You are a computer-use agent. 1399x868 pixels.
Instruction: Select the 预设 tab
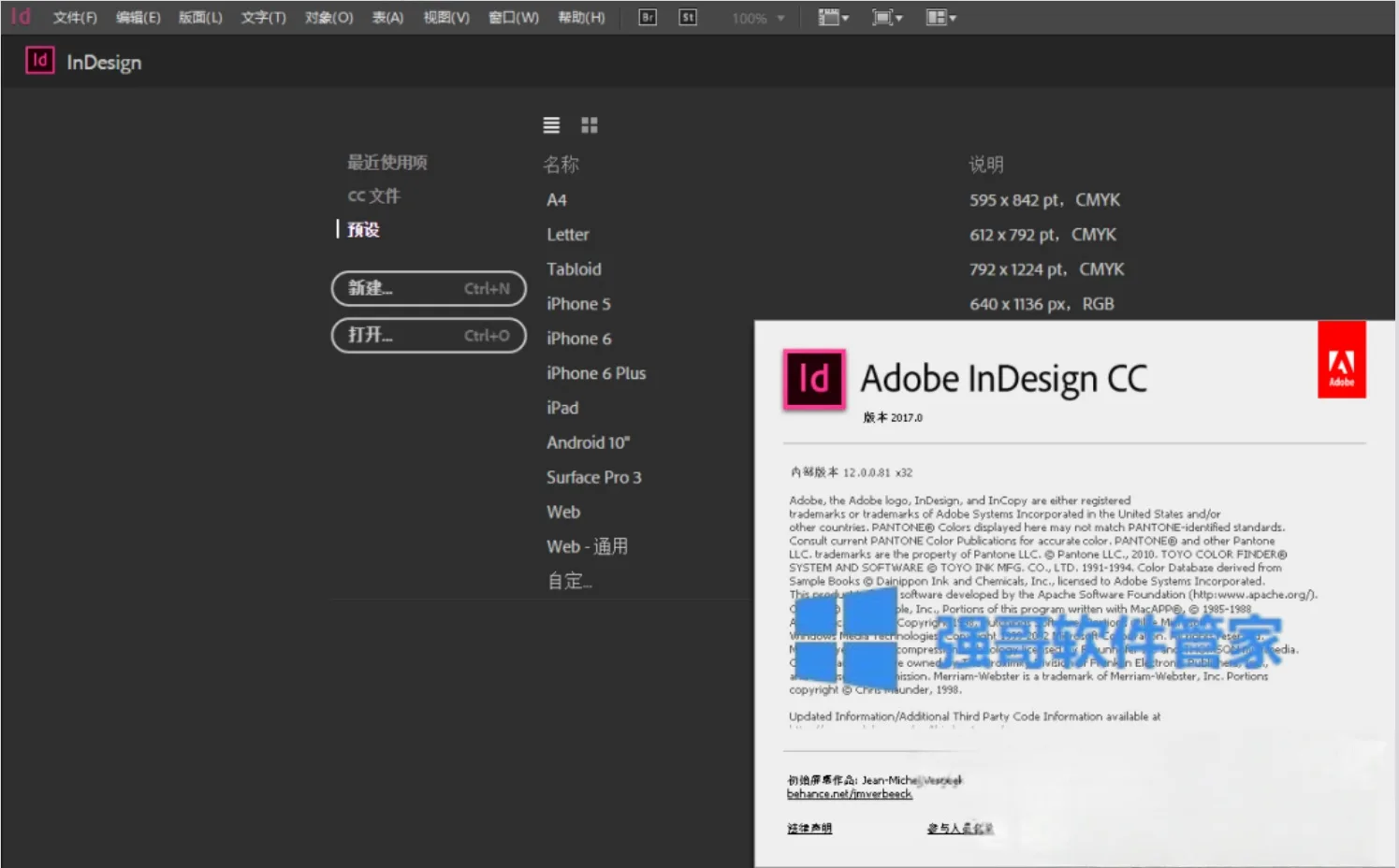coord(363,229)
